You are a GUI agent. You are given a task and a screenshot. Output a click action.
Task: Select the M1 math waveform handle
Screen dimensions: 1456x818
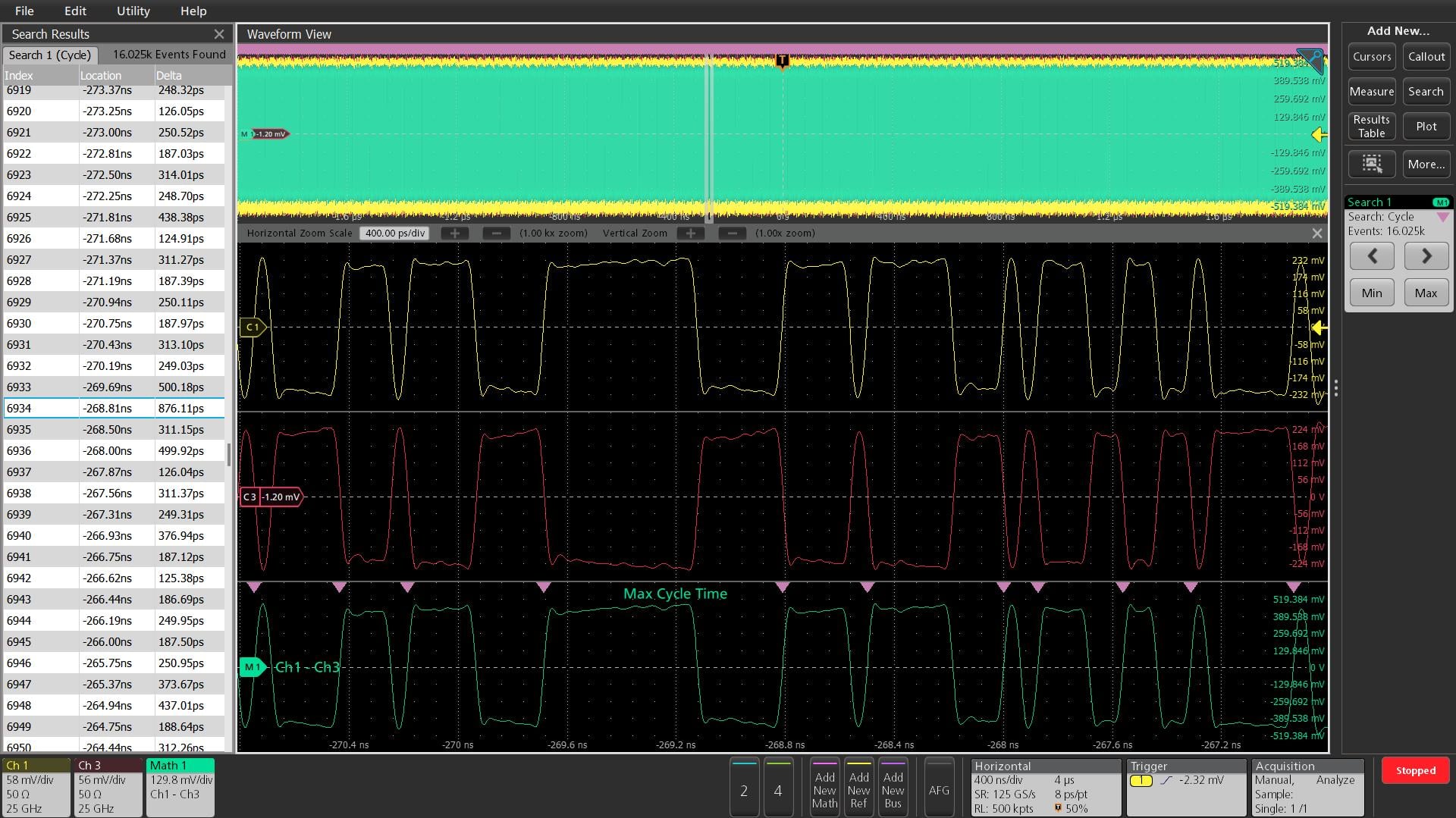[253, 667]
